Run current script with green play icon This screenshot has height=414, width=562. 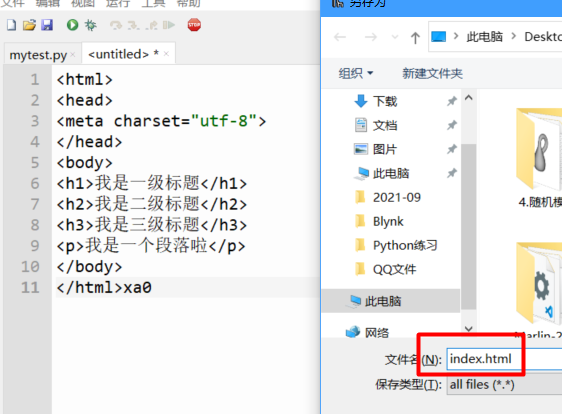(x=72, y=25)
